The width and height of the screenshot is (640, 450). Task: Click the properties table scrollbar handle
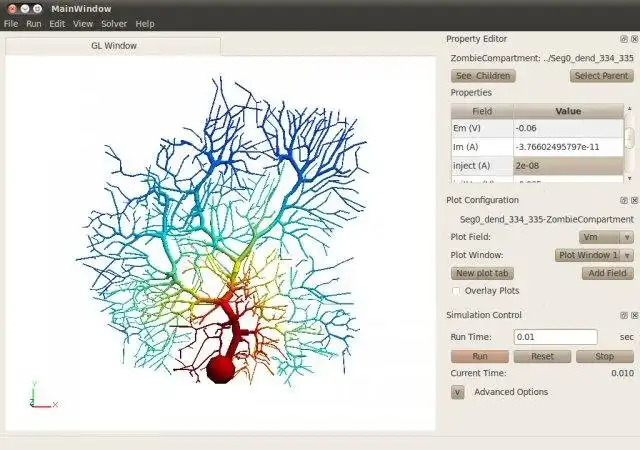click(629, 137)
